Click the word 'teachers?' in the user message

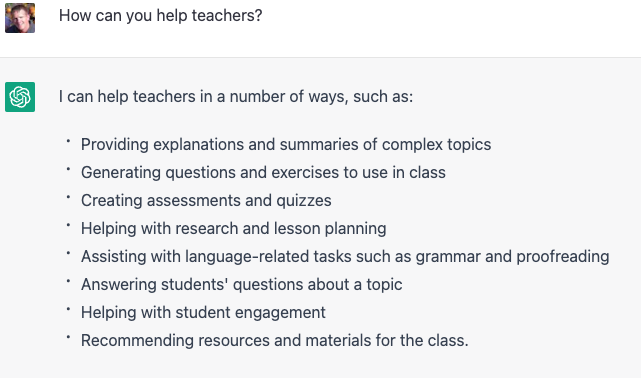[x=227, y=16]
